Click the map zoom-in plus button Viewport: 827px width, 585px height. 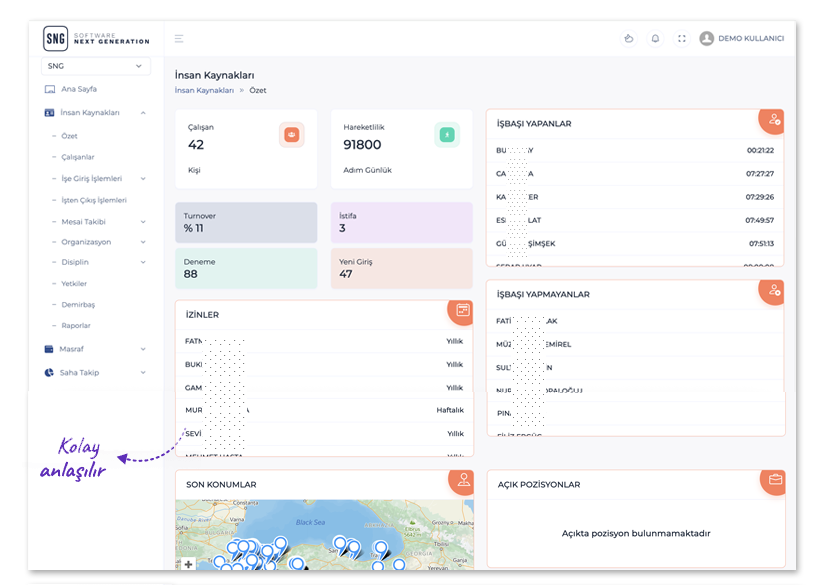point(188,564)
